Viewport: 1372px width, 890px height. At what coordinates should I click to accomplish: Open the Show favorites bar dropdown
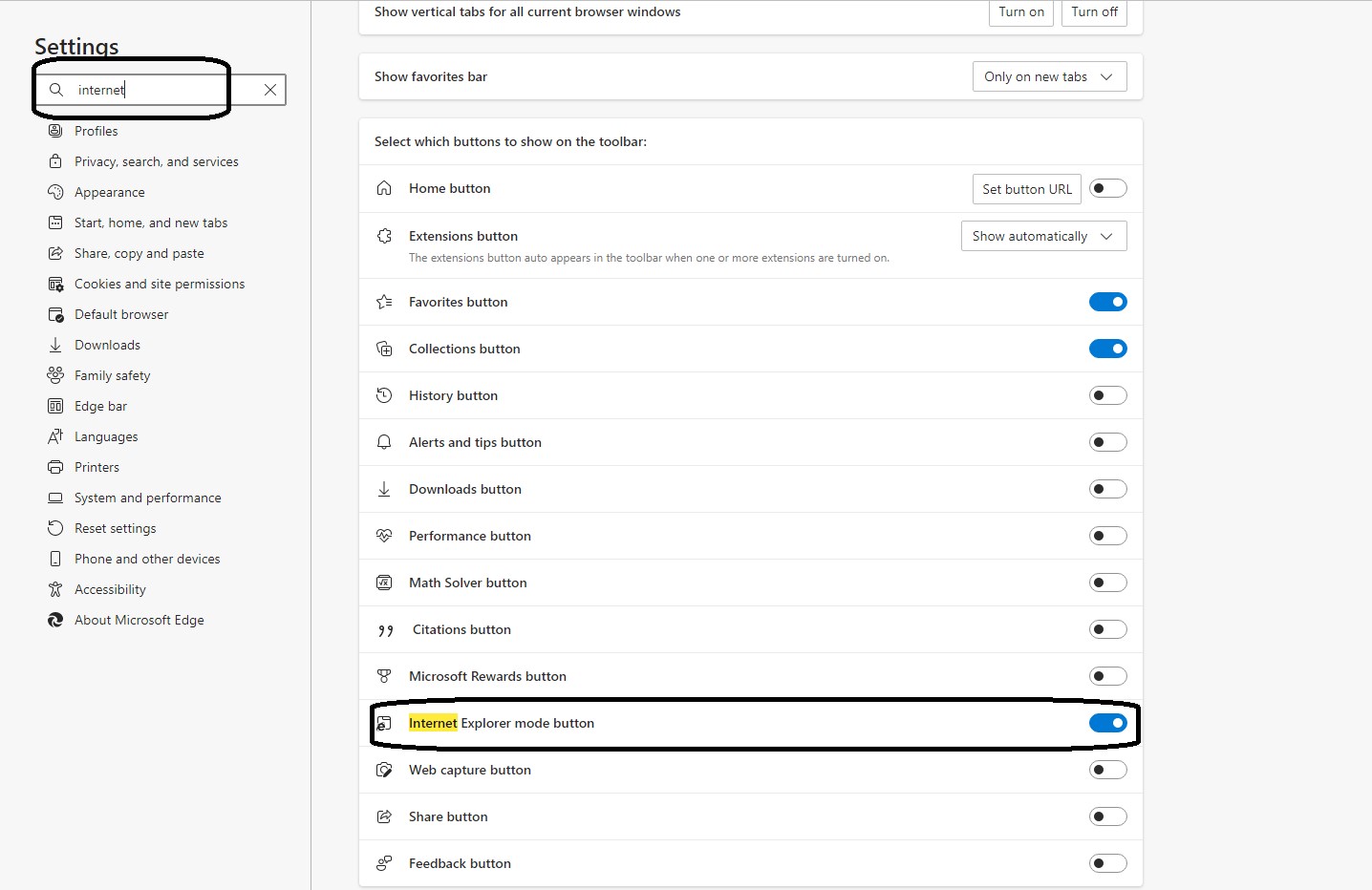pos(1048,76)
